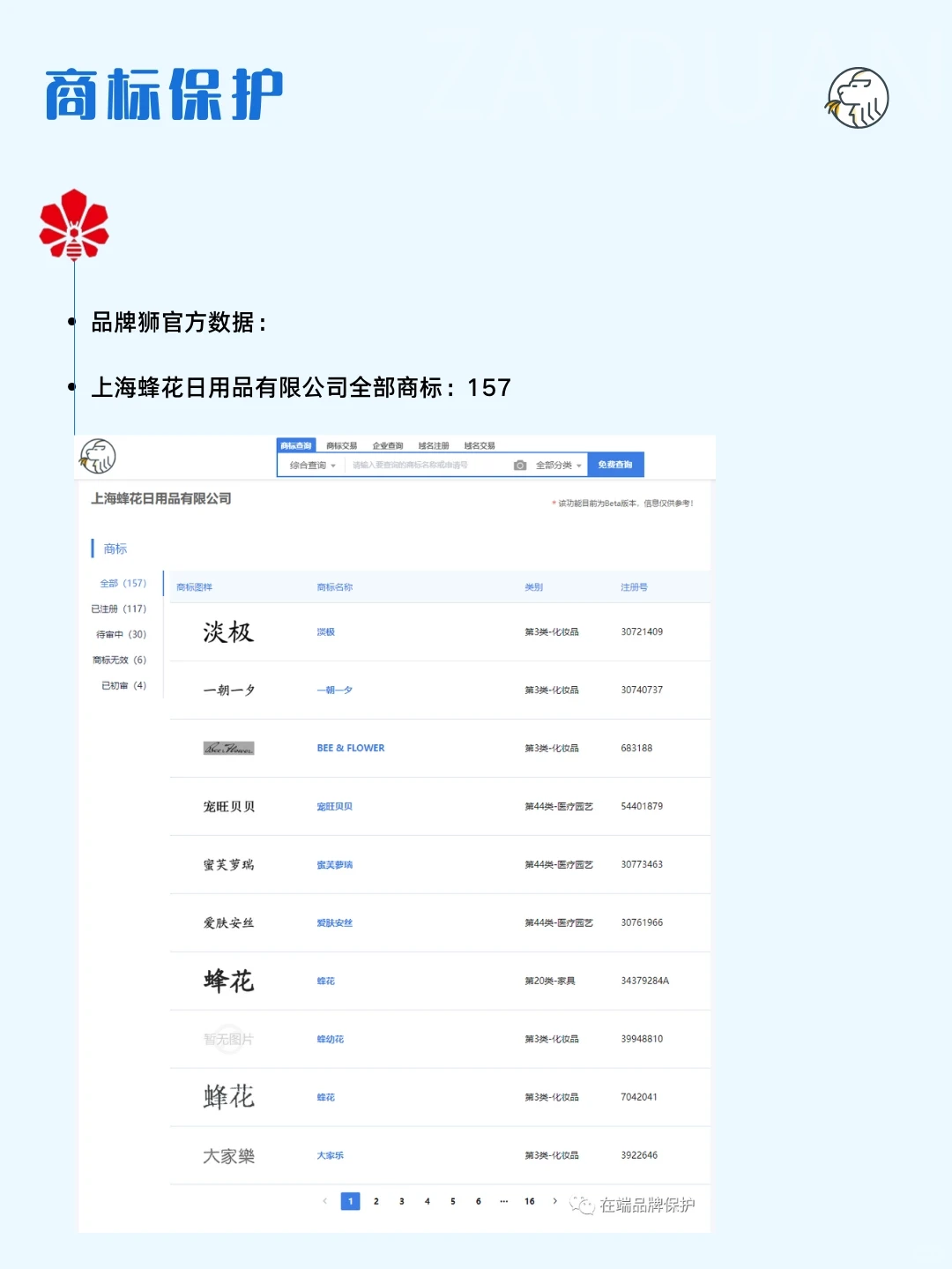The image size is (952, 1269).
Task: Click the pagination ellipsis to jump pages
Action: (503, 1201)
